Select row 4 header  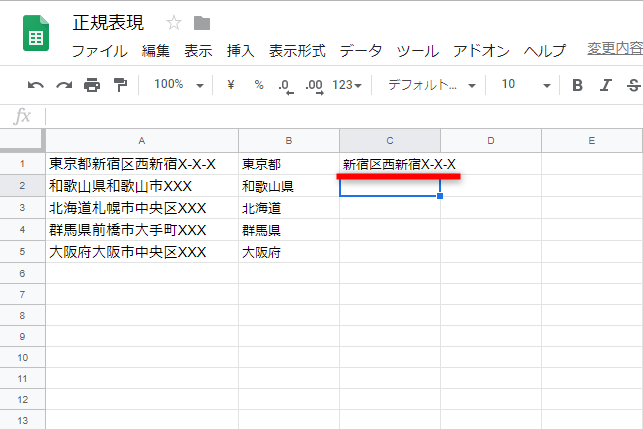click(x=23, y=229)
